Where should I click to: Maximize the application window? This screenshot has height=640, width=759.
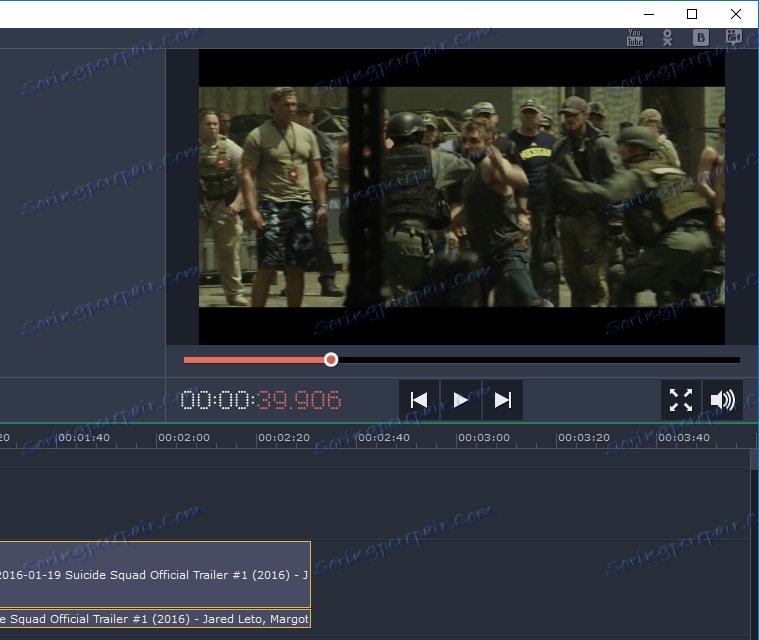692,14
